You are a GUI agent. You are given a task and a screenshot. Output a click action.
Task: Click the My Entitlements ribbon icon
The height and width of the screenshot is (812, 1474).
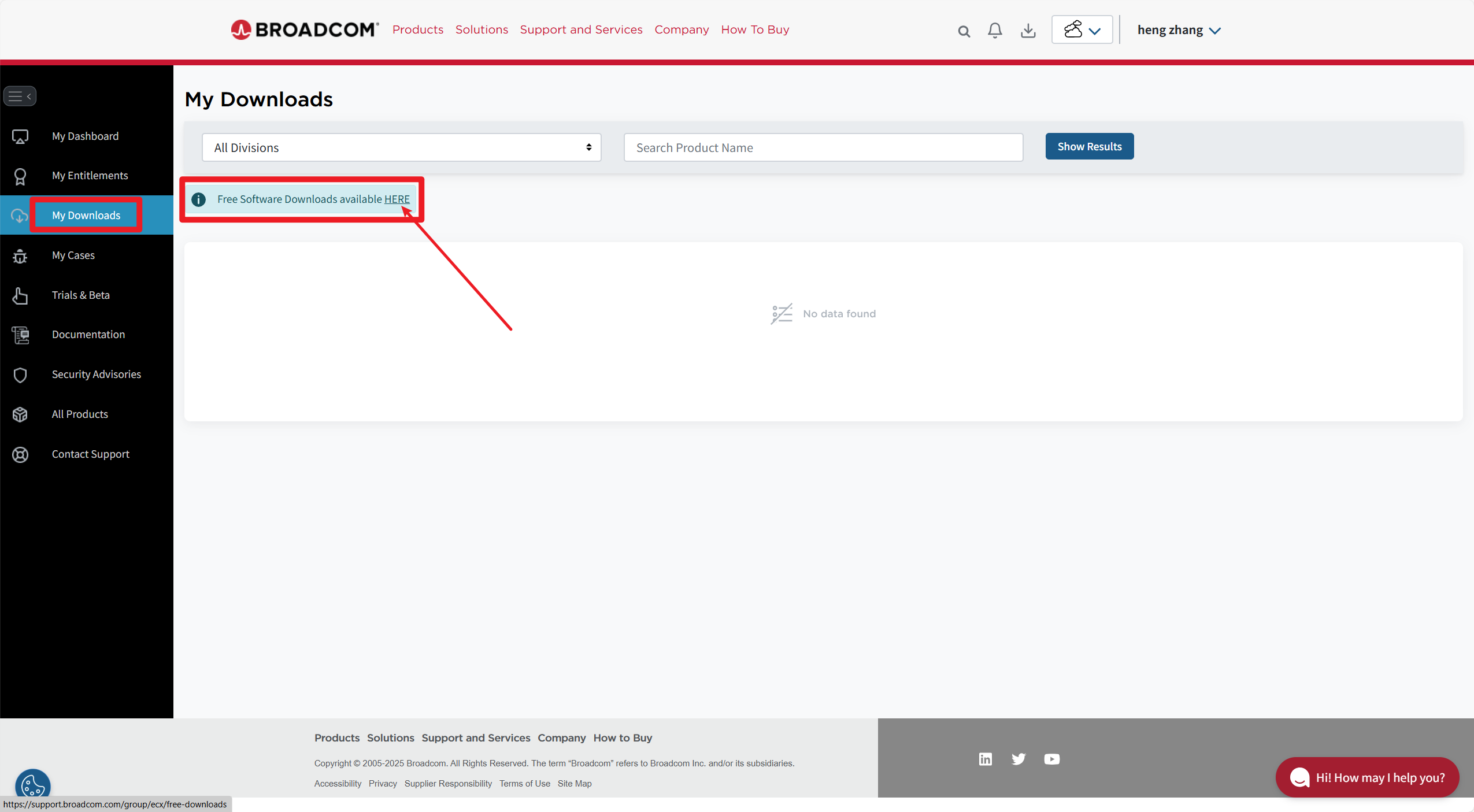[x=20, y=176]
